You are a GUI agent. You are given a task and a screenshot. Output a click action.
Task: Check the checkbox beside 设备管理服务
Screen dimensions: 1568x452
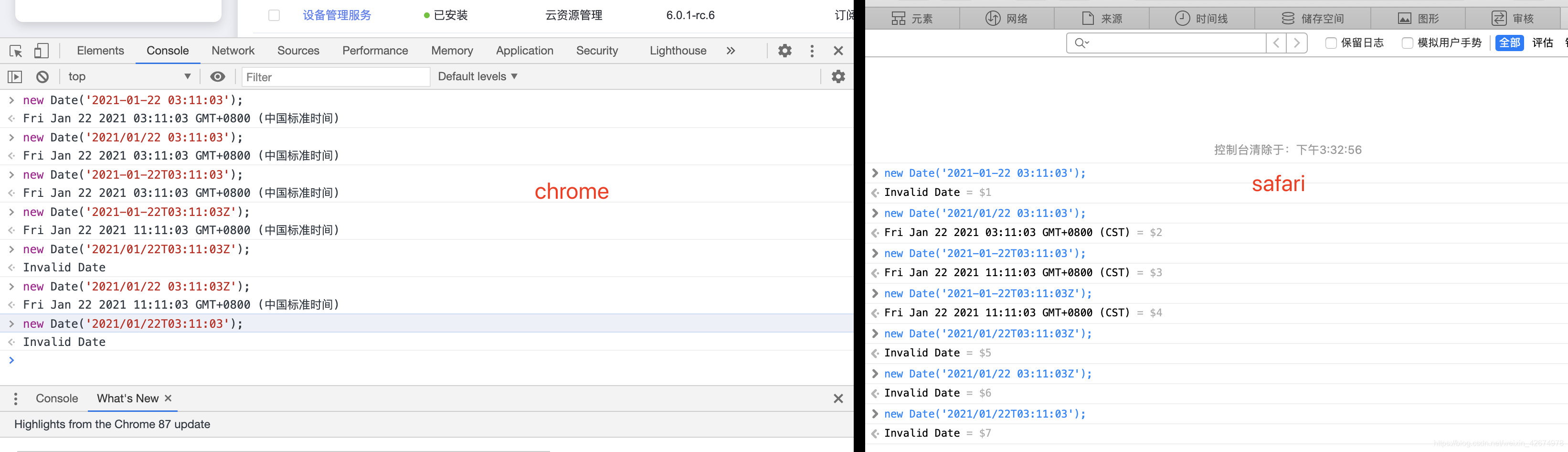point(274,15)
